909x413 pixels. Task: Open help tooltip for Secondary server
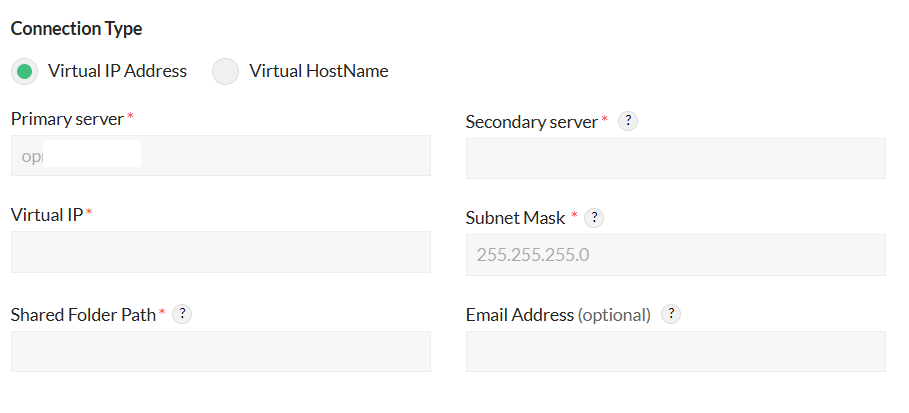628,121
